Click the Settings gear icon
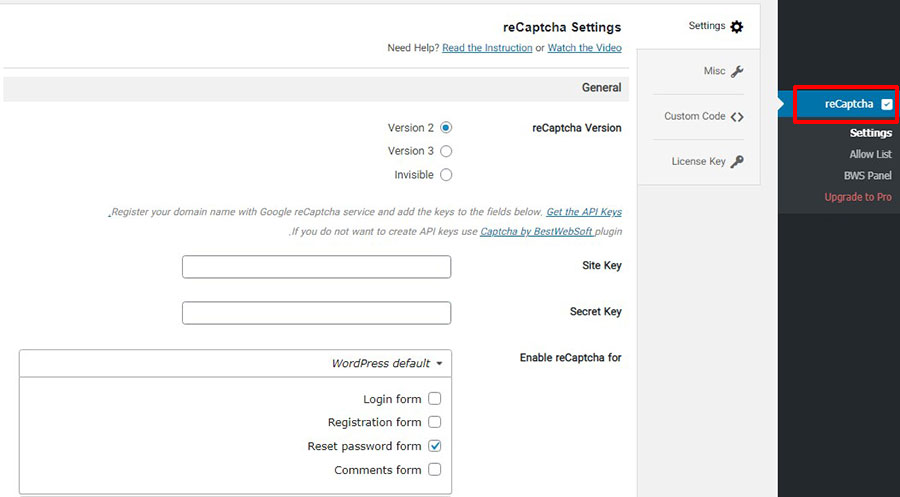Viewport: 900px width, 497px height. click(x=737, y=26)
